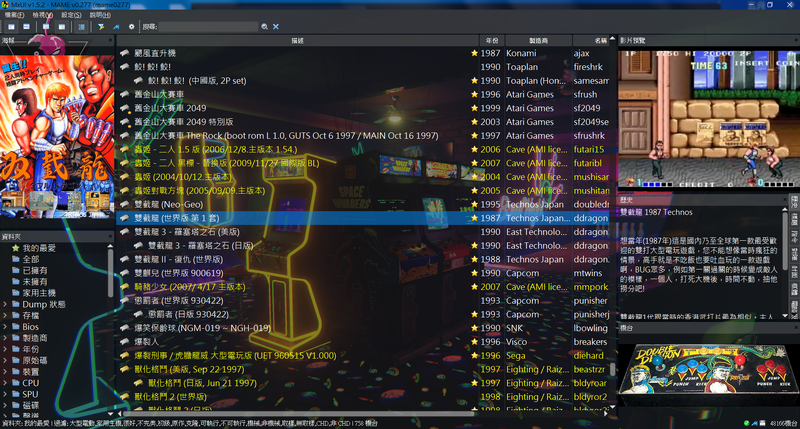Expand the 原始碼 tree node
800x429 pixels.
[5, 360]
